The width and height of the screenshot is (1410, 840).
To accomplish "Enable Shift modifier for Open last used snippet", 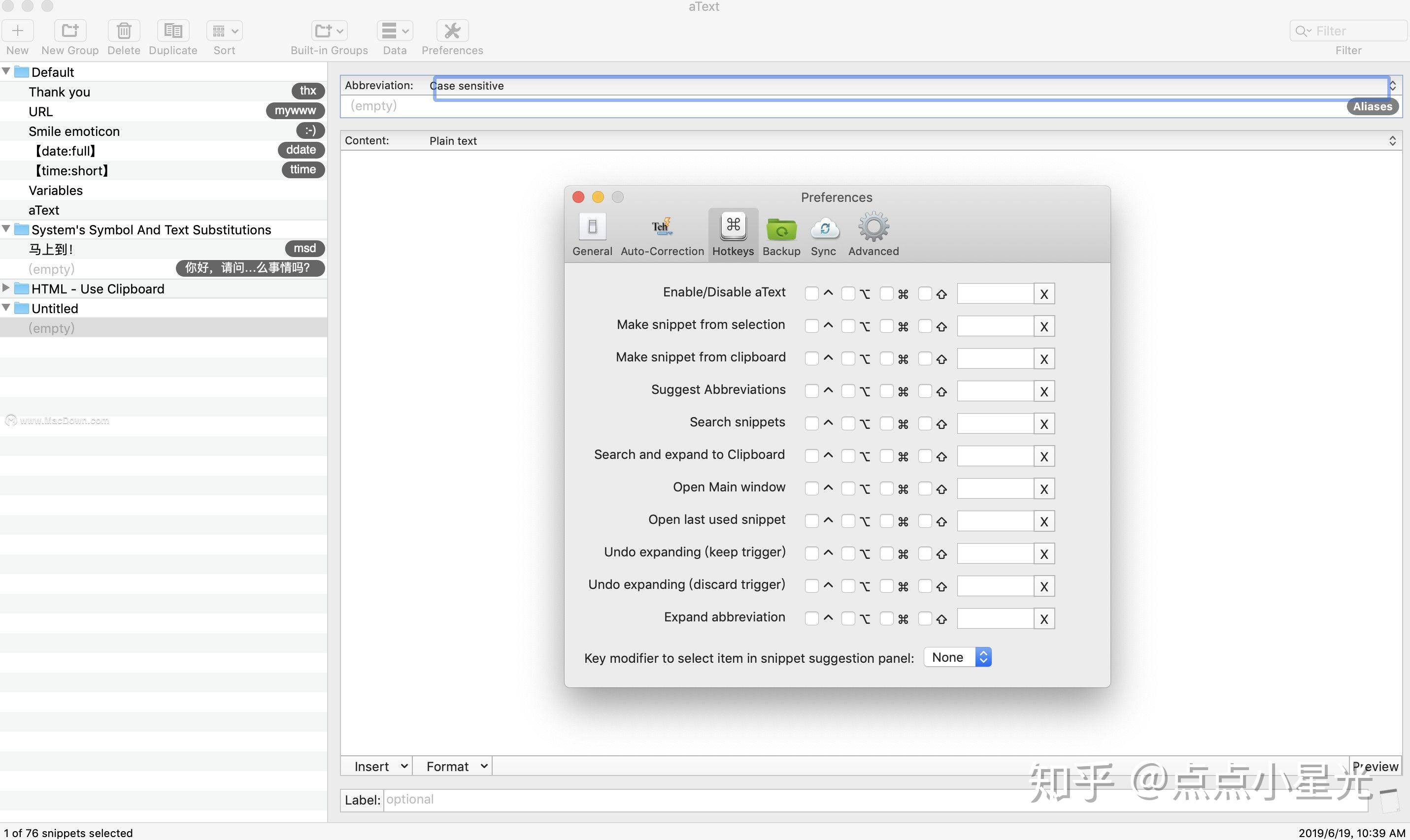I will click(925, 521).
